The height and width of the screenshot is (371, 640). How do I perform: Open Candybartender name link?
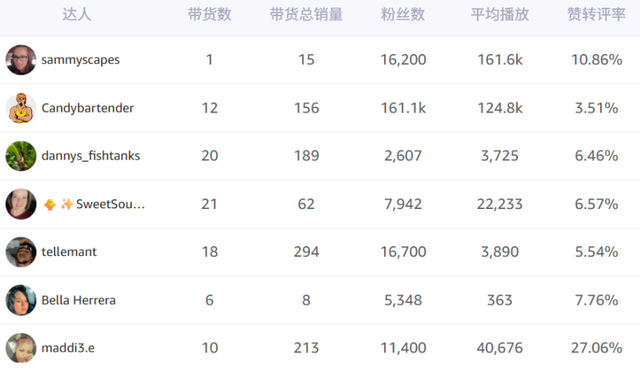87,108
